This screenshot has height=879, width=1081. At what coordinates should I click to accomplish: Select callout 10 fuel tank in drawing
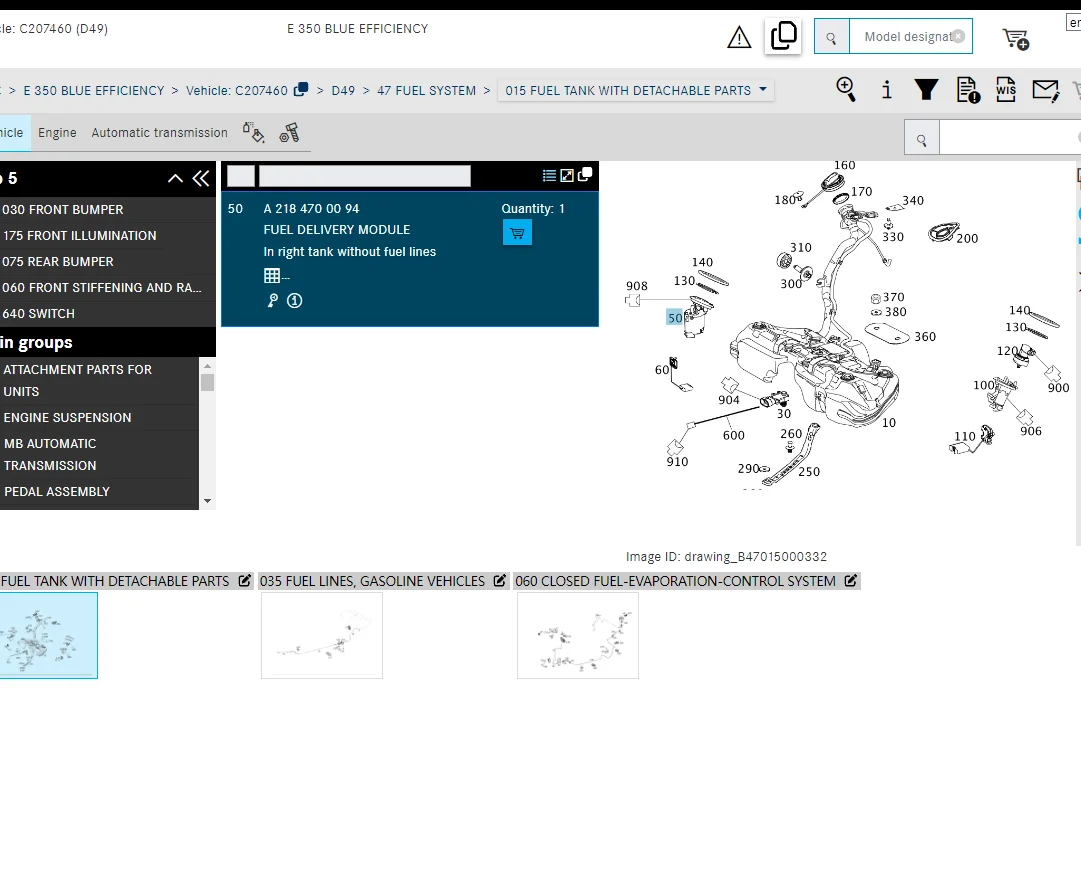889,423
